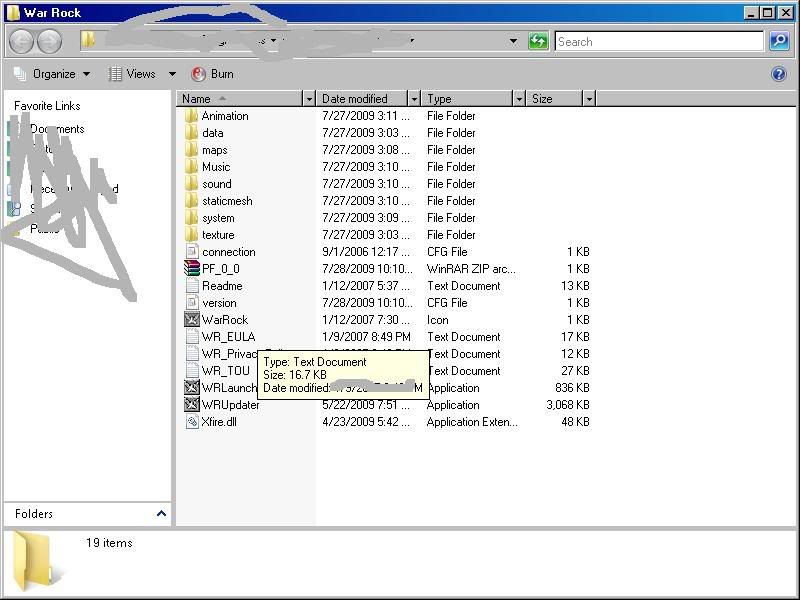800x600 pixels.
Task: Open the Views dropdown arrow
Action: click(172, 74)
